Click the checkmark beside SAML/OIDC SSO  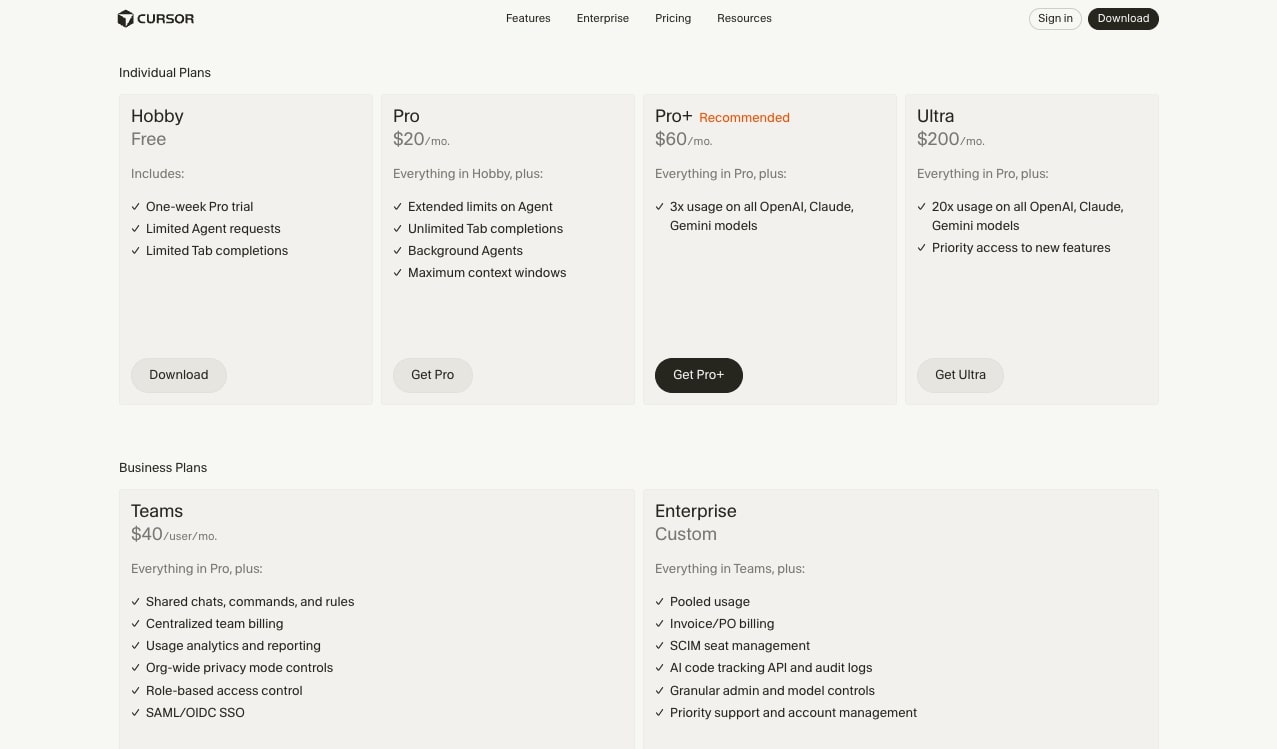pos(136,712)
